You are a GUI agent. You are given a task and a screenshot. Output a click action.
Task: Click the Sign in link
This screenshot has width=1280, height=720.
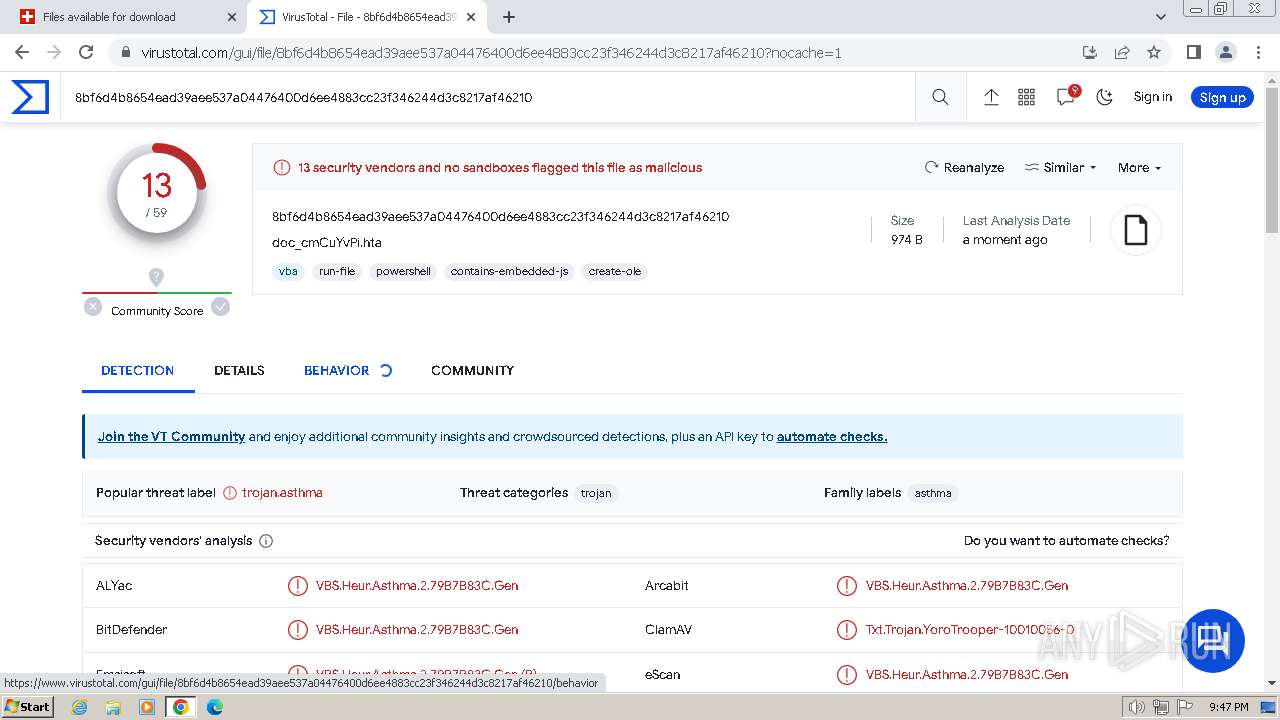tap(1152, 97)
